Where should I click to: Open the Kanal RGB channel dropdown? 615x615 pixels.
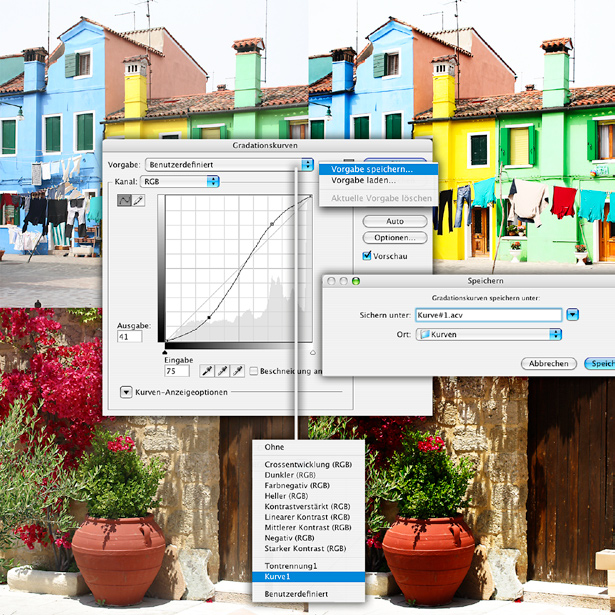pyautogui.click(x=180, y=182)
